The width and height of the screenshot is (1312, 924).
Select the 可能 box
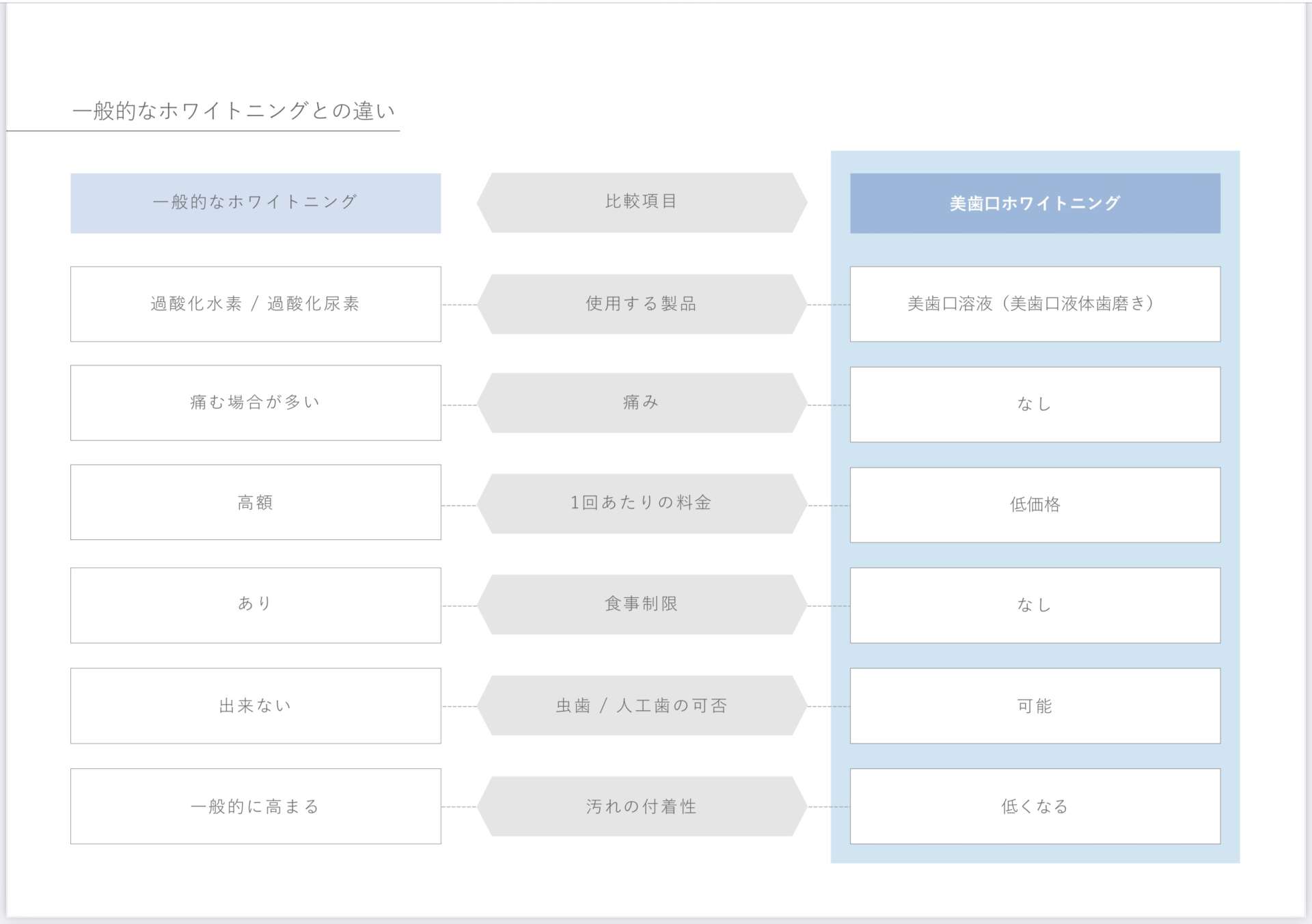(1035, 706)
